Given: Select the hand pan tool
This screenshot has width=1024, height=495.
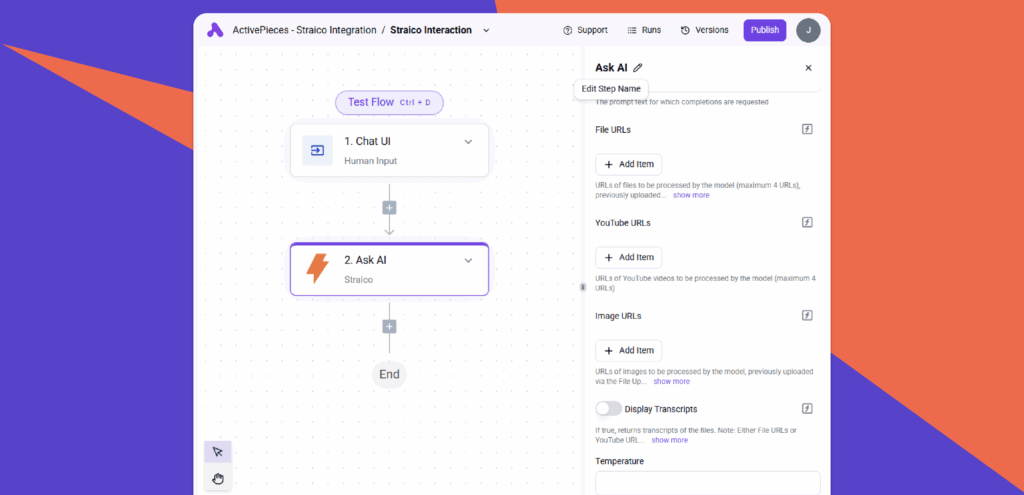Looking at the screenshot, I should click(217, 479).
